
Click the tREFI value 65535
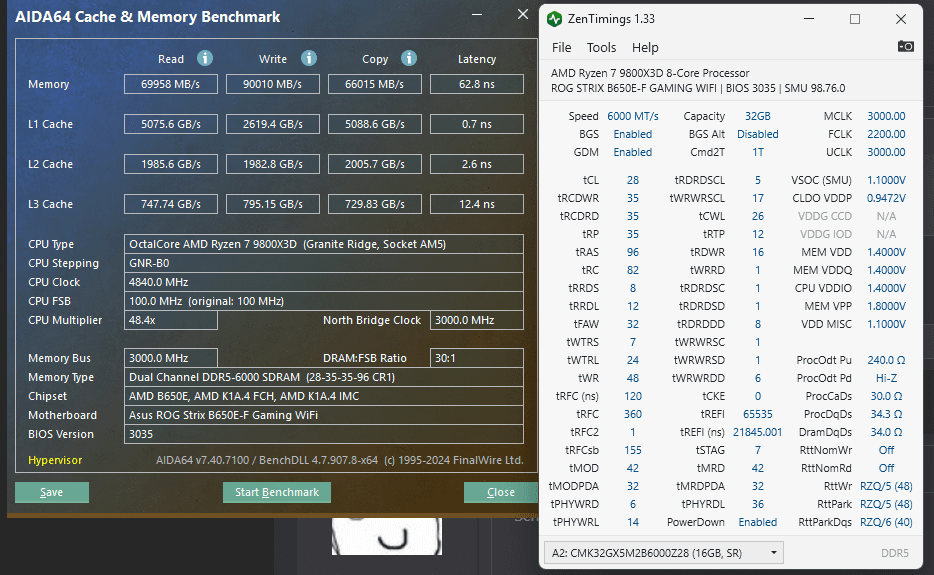click(758, 414)
